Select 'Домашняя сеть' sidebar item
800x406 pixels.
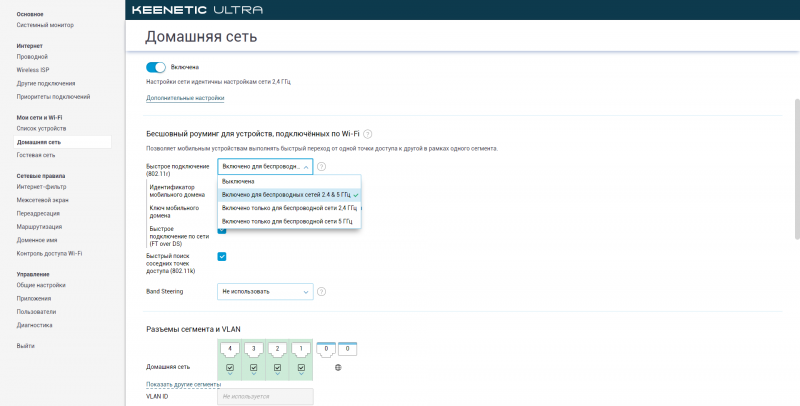click(62, 142)
